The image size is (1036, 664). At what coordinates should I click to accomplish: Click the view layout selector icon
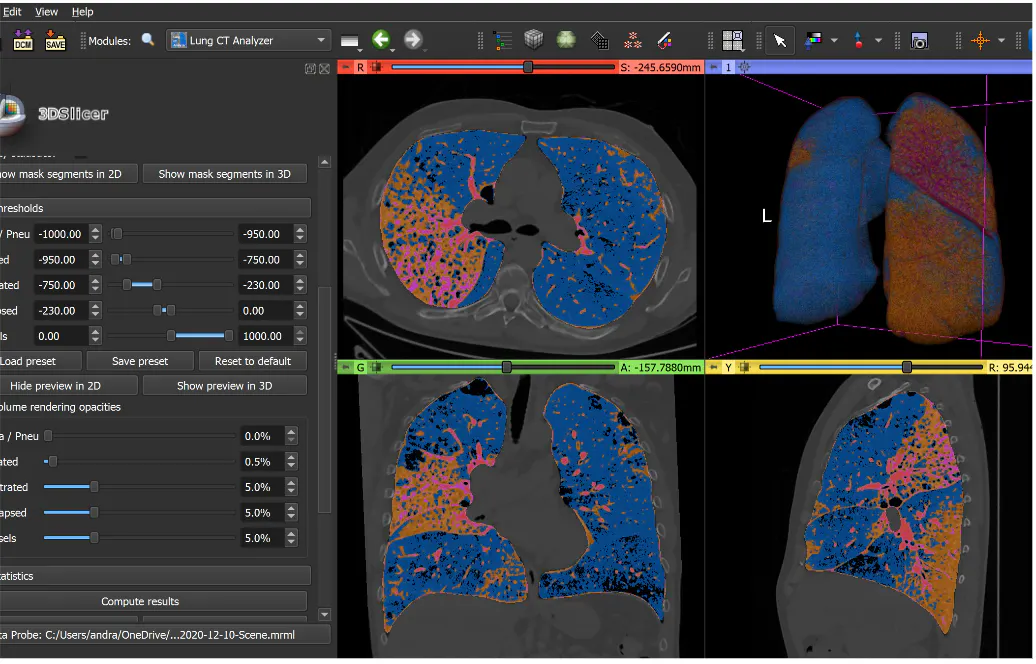(732, 41)
